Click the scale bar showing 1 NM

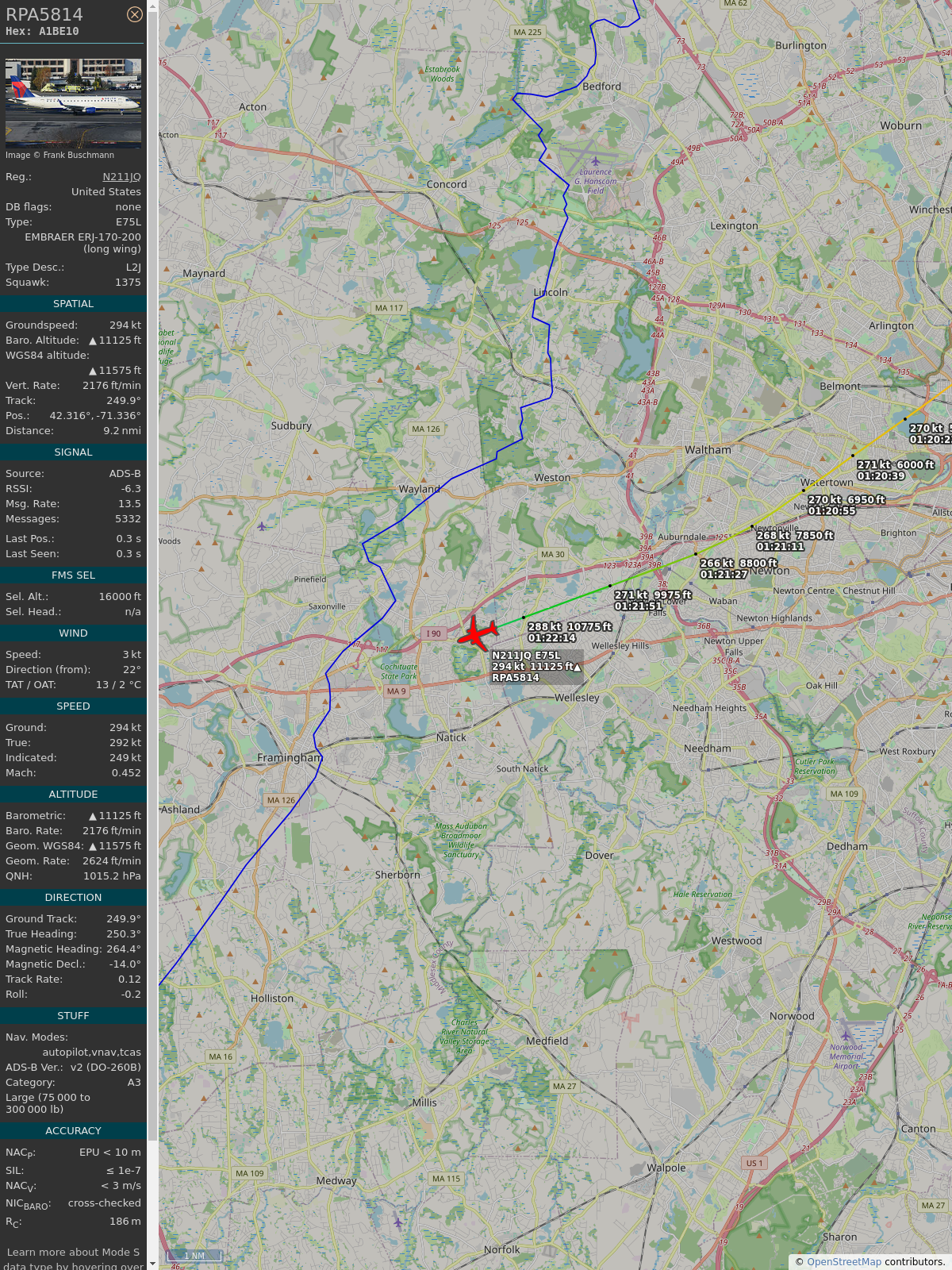point(194,1256)
